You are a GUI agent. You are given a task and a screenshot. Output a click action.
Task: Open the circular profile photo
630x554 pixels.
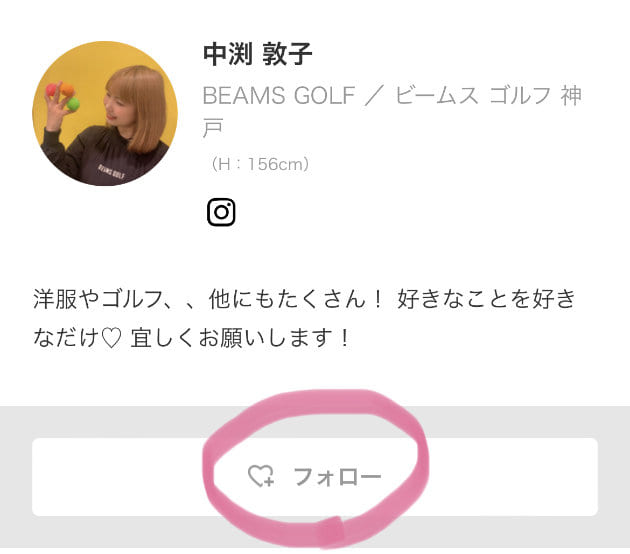pos(105,113)
